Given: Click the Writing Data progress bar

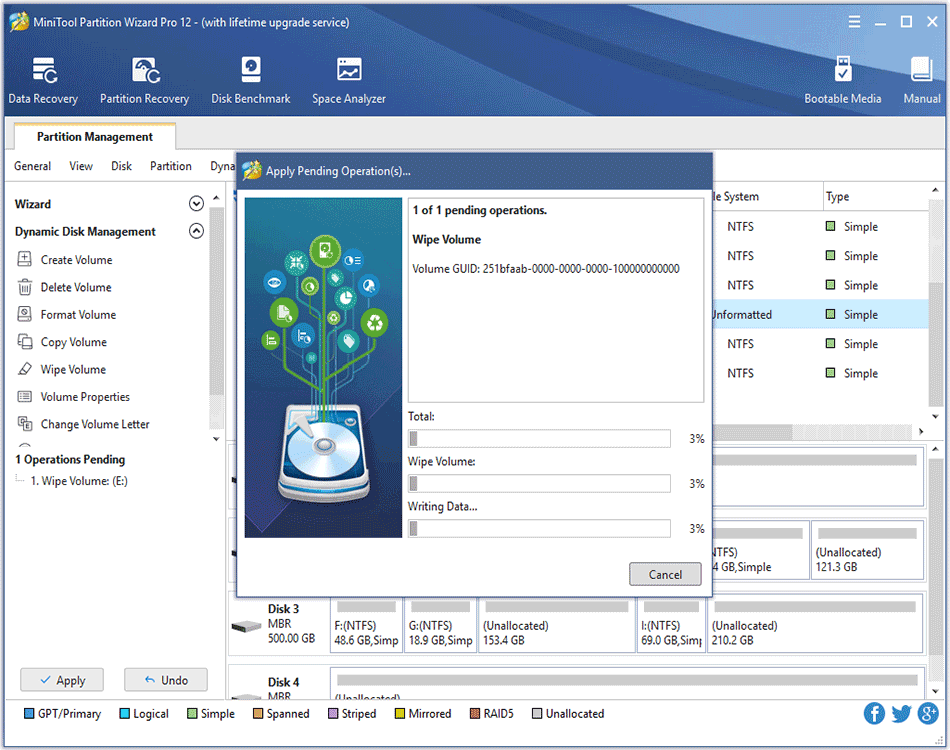Looking at the screenshot, I should click(x=539, y=528).
